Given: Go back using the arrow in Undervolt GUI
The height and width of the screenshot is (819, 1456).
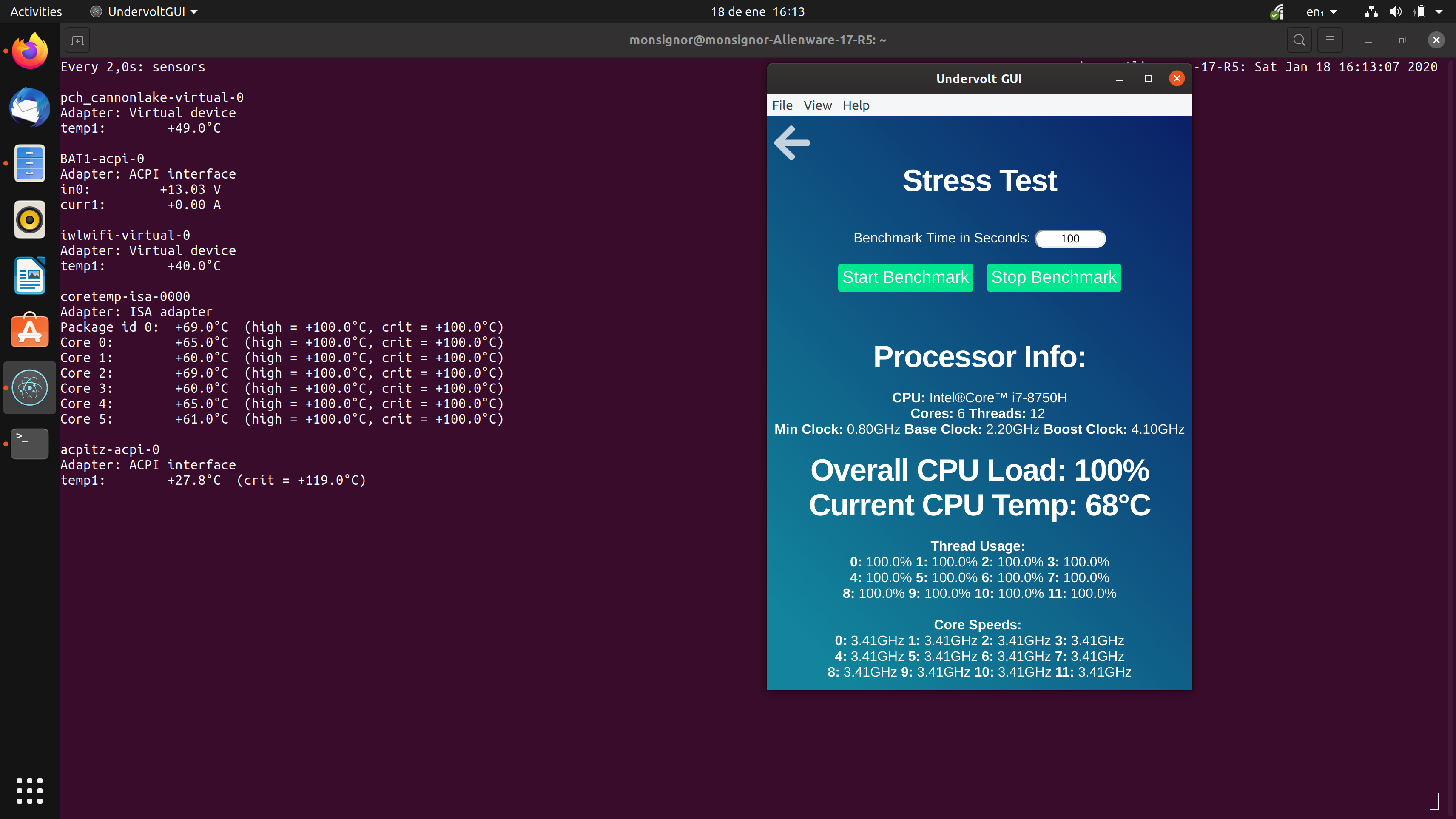Looking at the screenshot, I should (791, 143).
